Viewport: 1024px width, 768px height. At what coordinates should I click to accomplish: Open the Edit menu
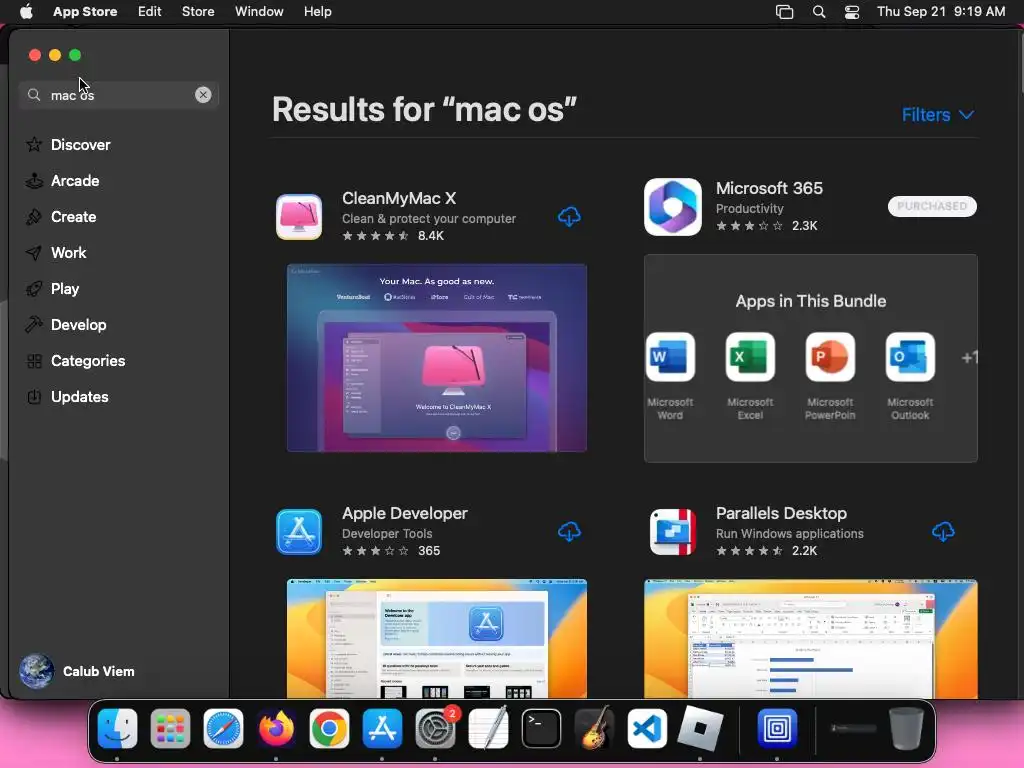pos(150,12)
